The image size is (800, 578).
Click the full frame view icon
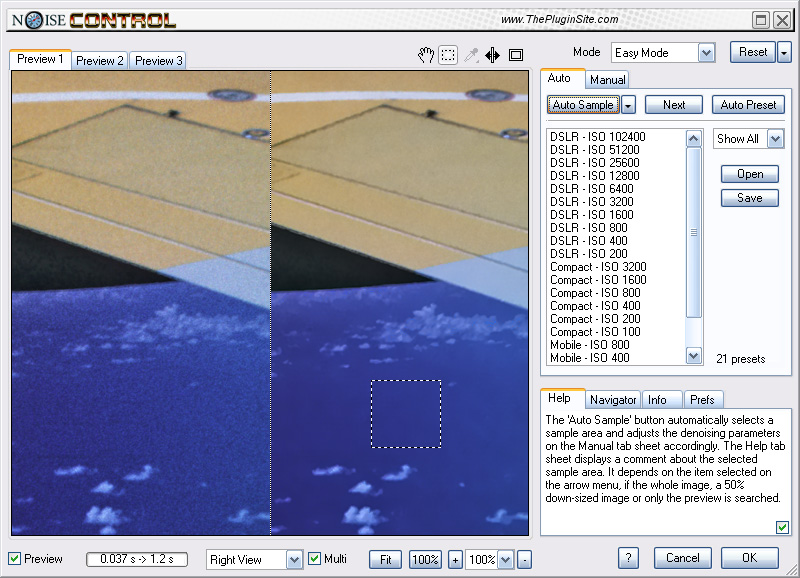(516, 56)
